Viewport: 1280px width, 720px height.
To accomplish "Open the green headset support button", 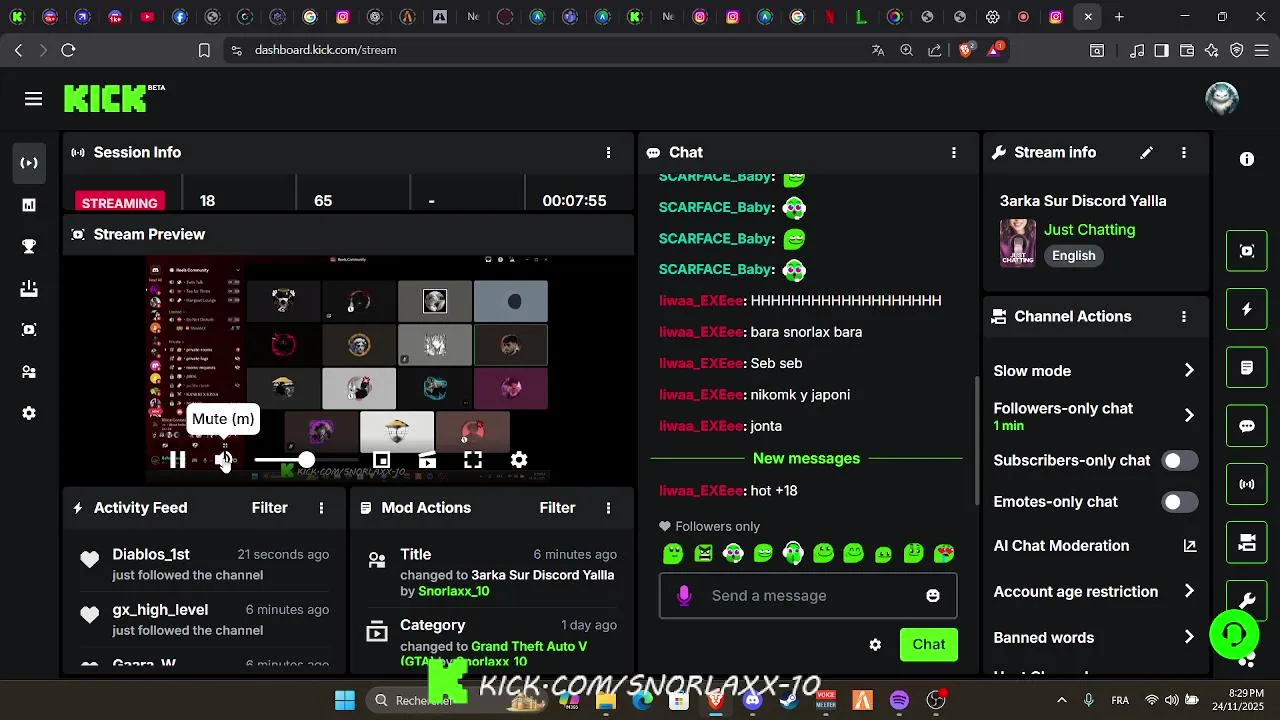I will point(1234,634).
